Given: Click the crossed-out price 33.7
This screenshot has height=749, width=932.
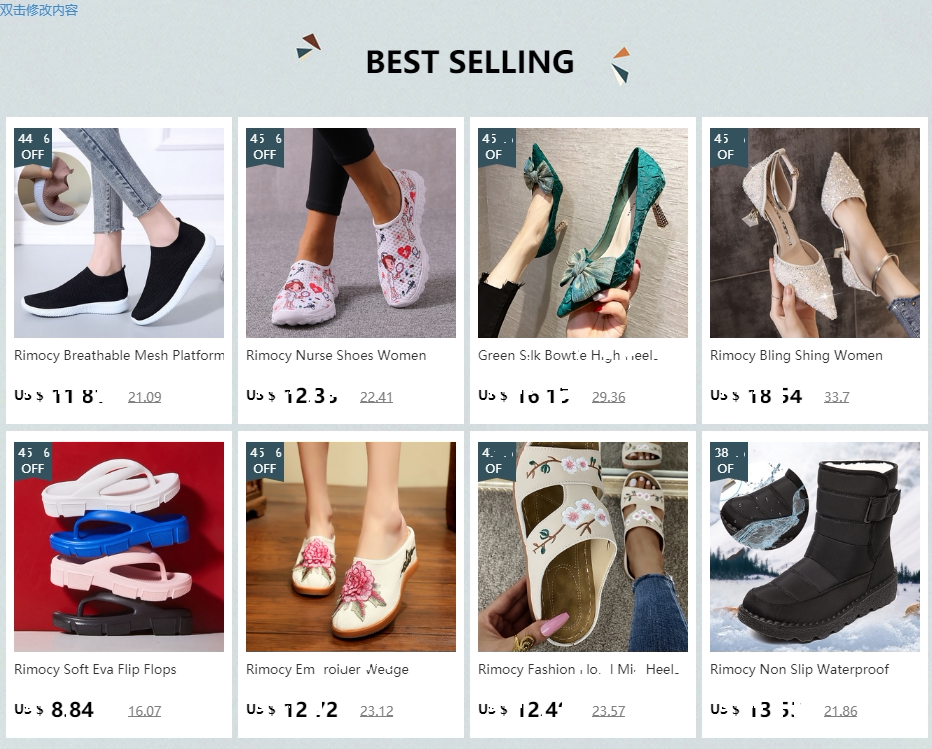Looking at the screenshot, I should tap(836, 397).
